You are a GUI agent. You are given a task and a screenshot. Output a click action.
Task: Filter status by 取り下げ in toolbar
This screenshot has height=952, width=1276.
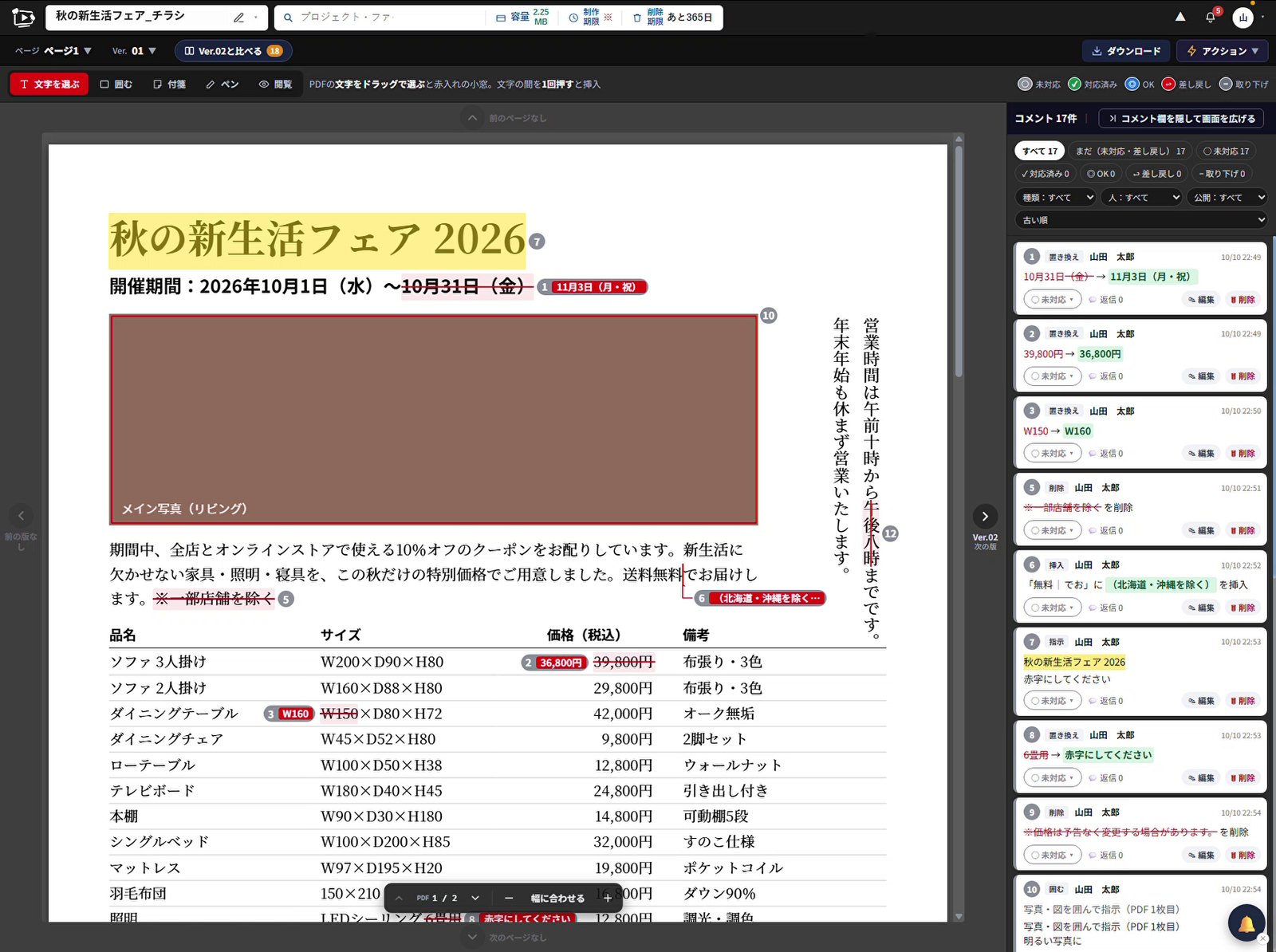[1244, 84]
